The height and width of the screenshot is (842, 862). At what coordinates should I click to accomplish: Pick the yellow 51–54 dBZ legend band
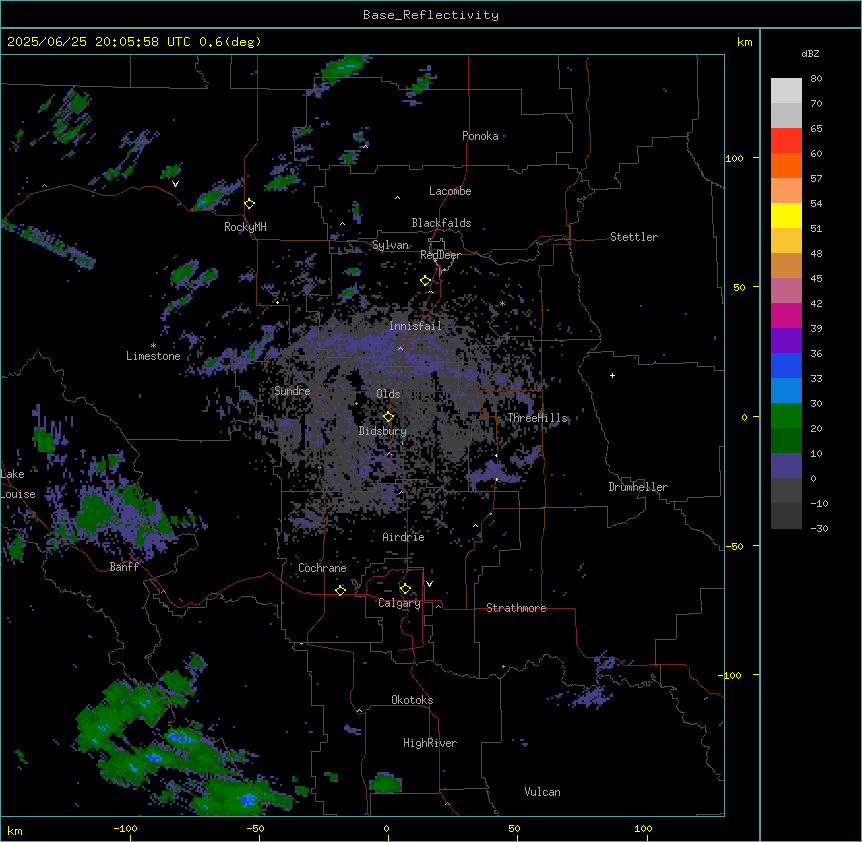tap(786, 215)
